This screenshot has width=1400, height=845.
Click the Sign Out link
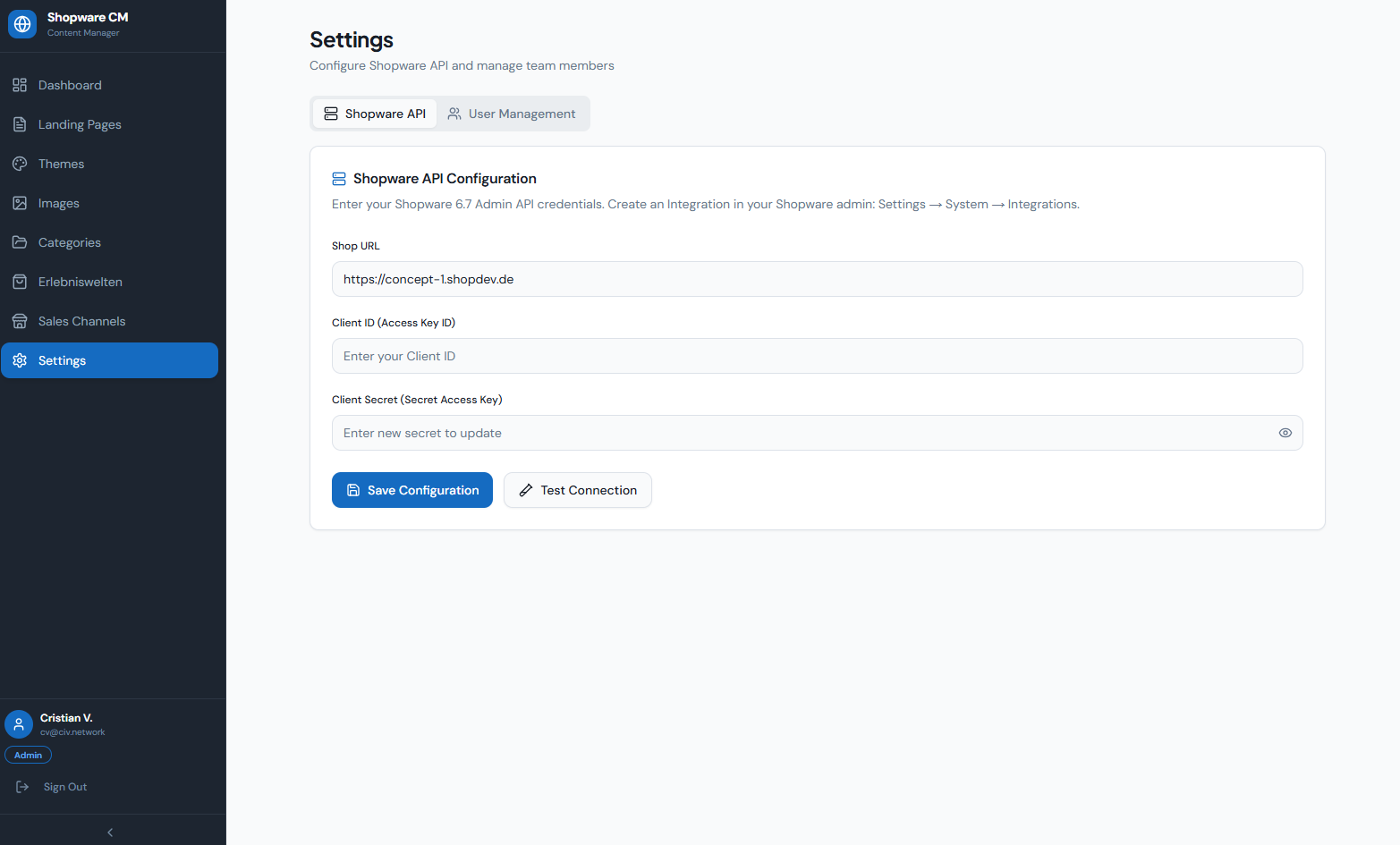click(65, 787)
